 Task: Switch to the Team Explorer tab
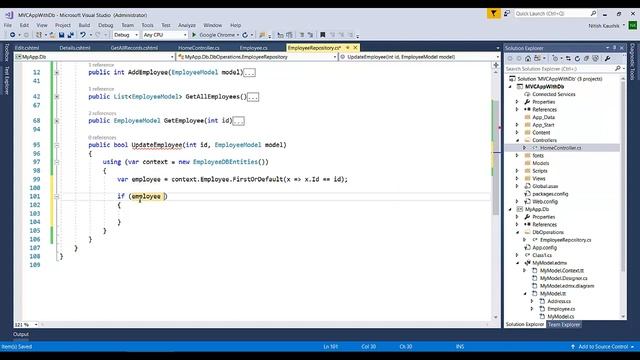click(564, 324)
